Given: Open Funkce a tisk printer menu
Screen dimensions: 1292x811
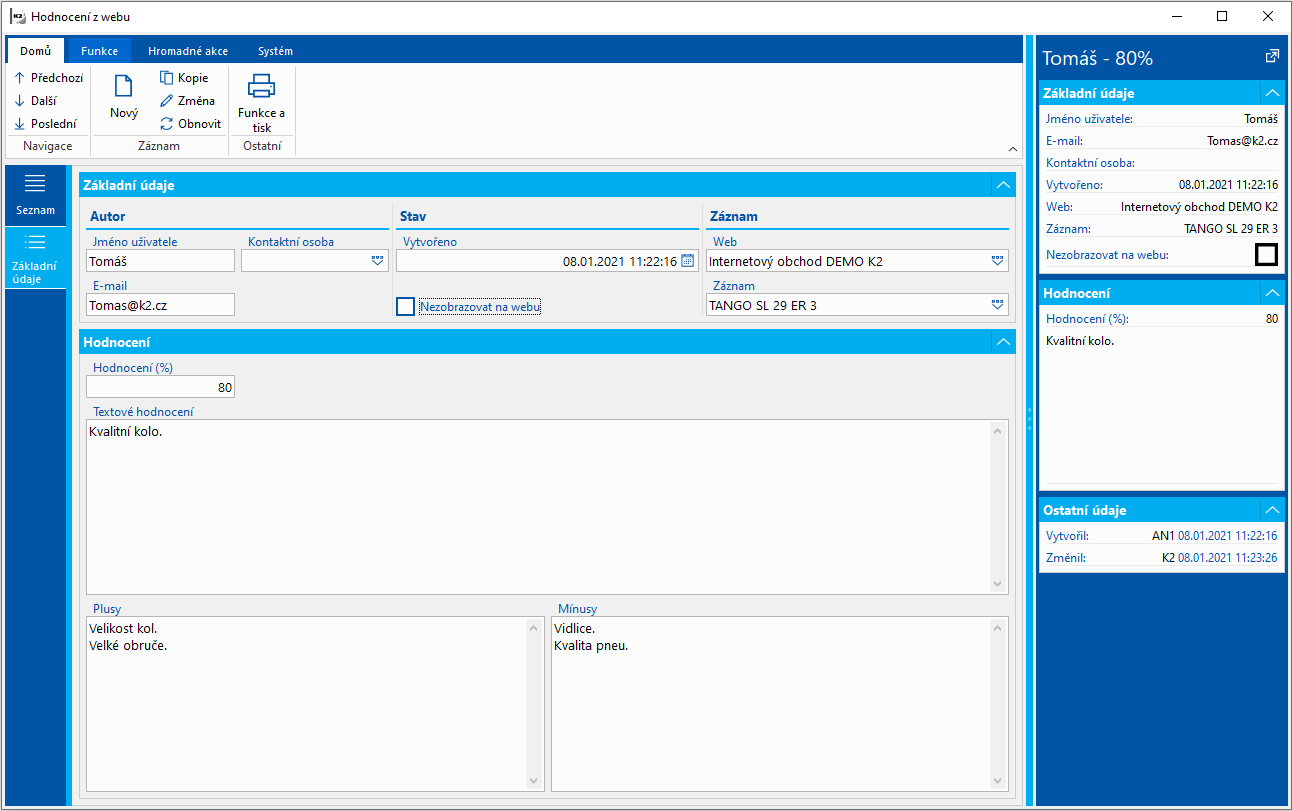Looking at the screenshot, I should 261,103.
